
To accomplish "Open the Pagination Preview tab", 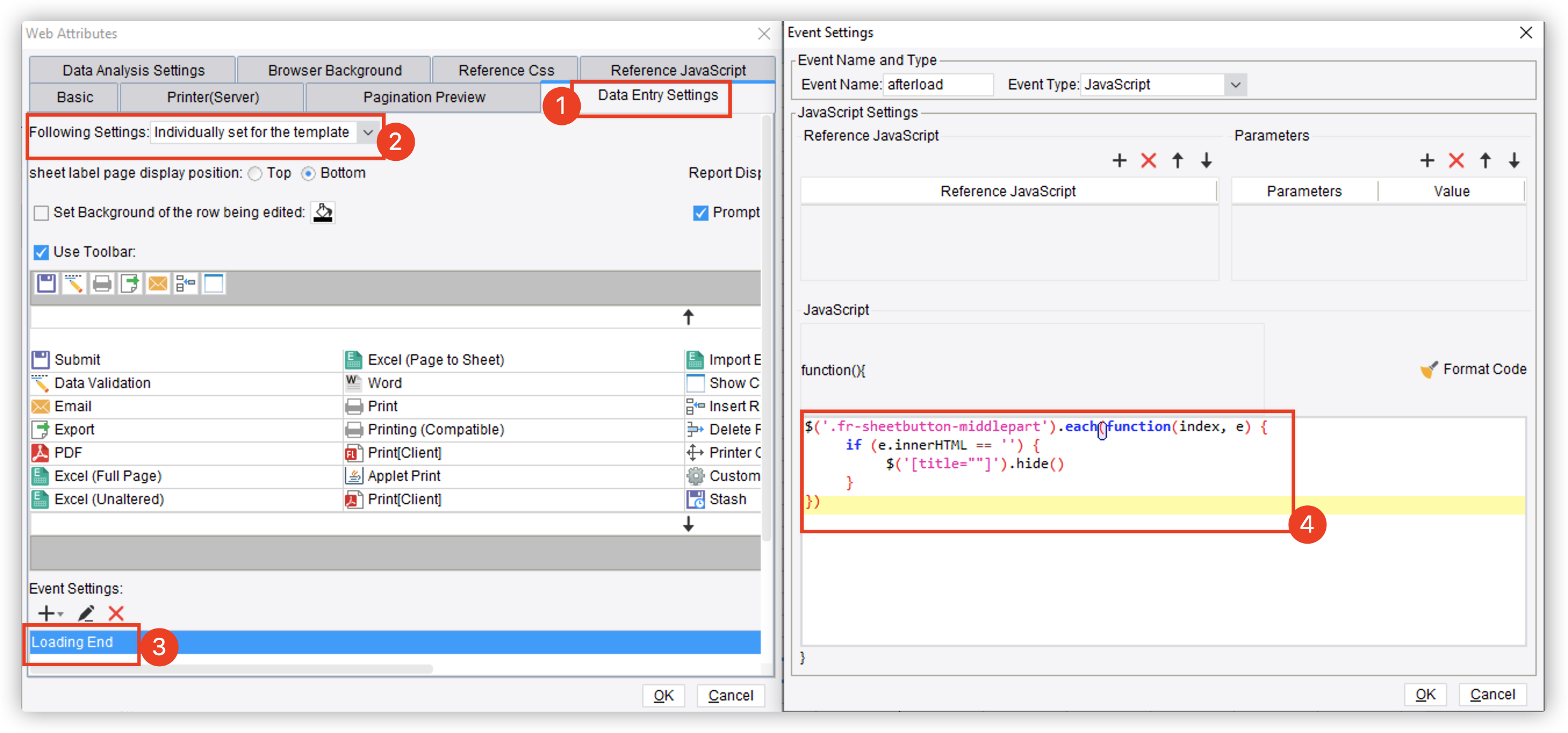I will 424,98.
